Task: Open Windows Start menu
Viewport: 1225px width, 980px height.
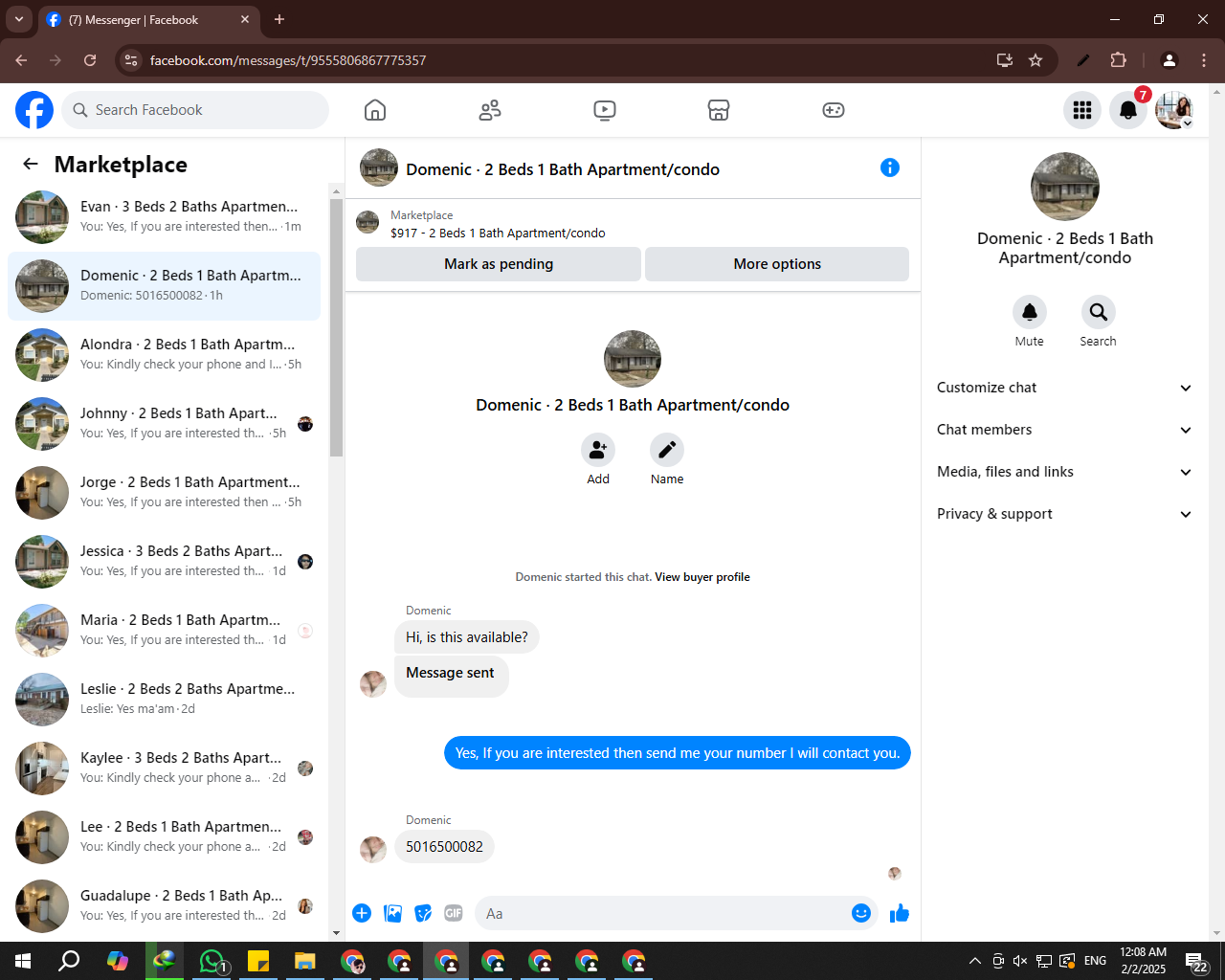Action: (x=23, y=961)
